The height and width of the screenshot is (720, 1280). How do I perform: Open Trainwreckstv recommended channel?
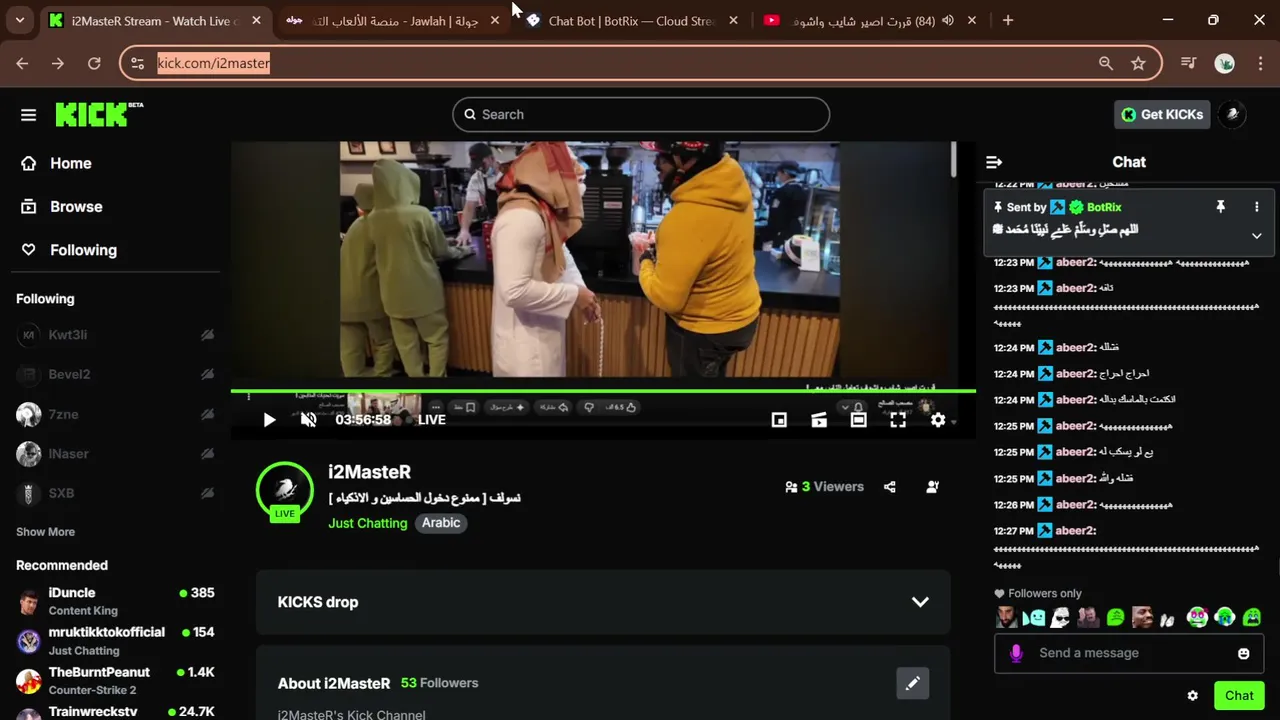tap(117, 712)
